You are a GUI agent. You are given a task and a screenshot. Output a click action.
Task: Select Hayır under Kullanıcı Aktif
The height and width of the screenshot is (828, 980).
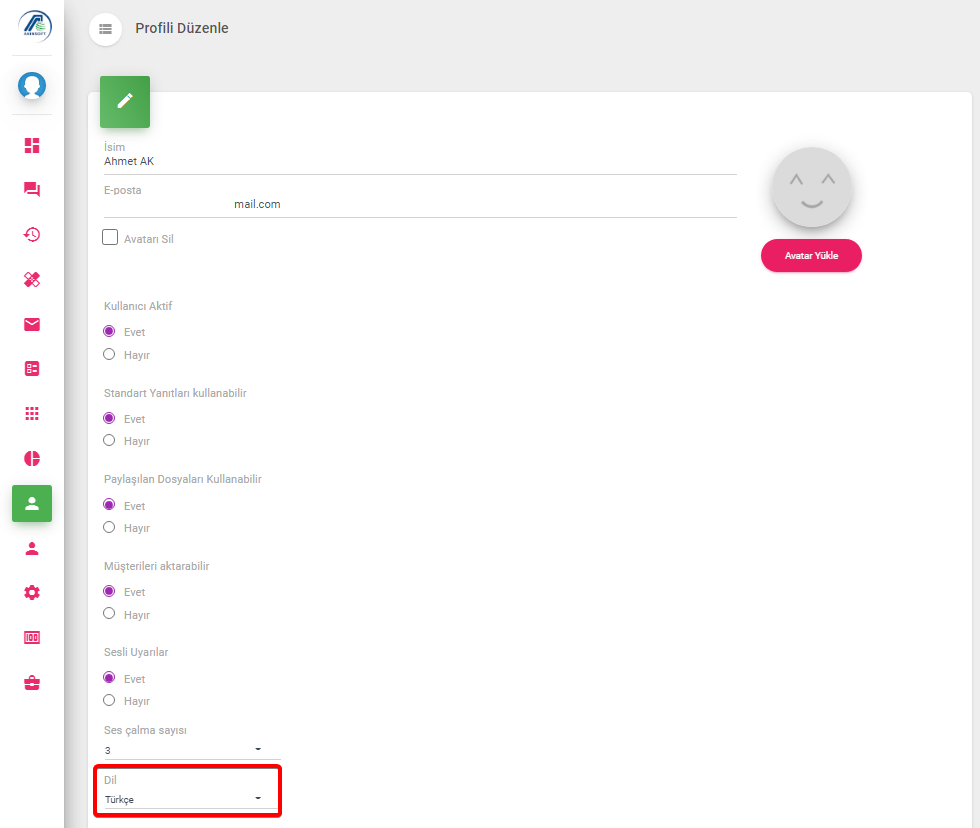pyautogui.click(x=109, y=354)
